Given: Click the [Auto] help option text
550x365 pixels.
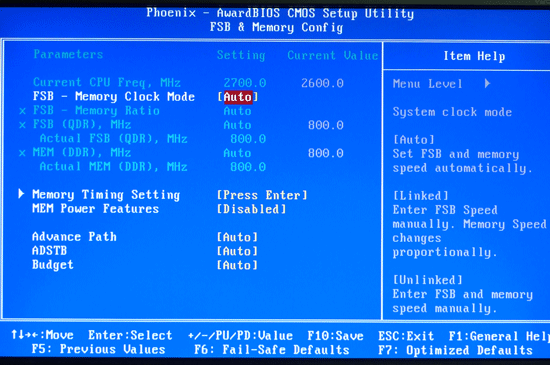Looking at the screenshot, I should [414, 140].
